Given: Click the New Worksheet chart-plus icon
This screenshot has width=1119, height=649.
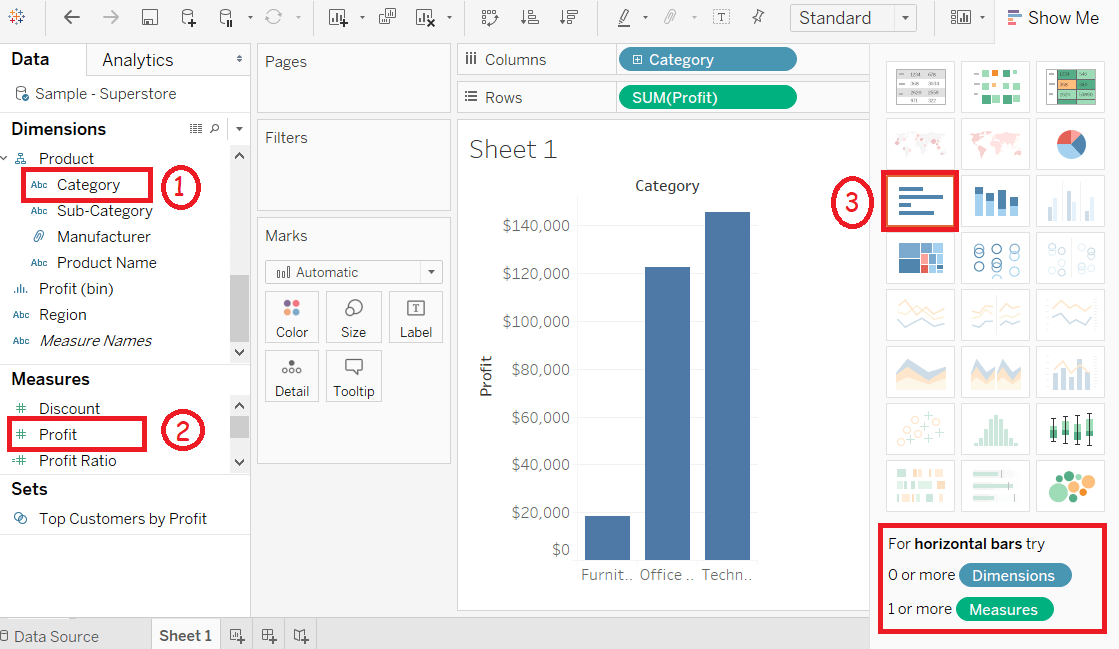Looking at the screenshot, I should coord(338,18).
